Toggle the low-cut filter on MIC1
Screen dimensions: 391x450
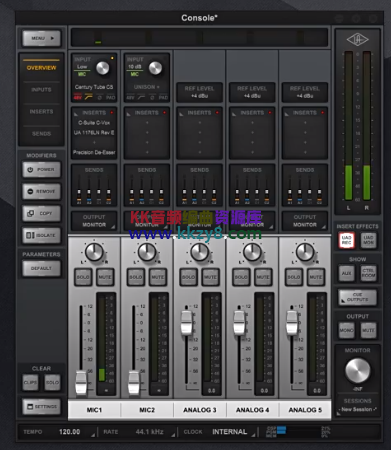(89, 98)
